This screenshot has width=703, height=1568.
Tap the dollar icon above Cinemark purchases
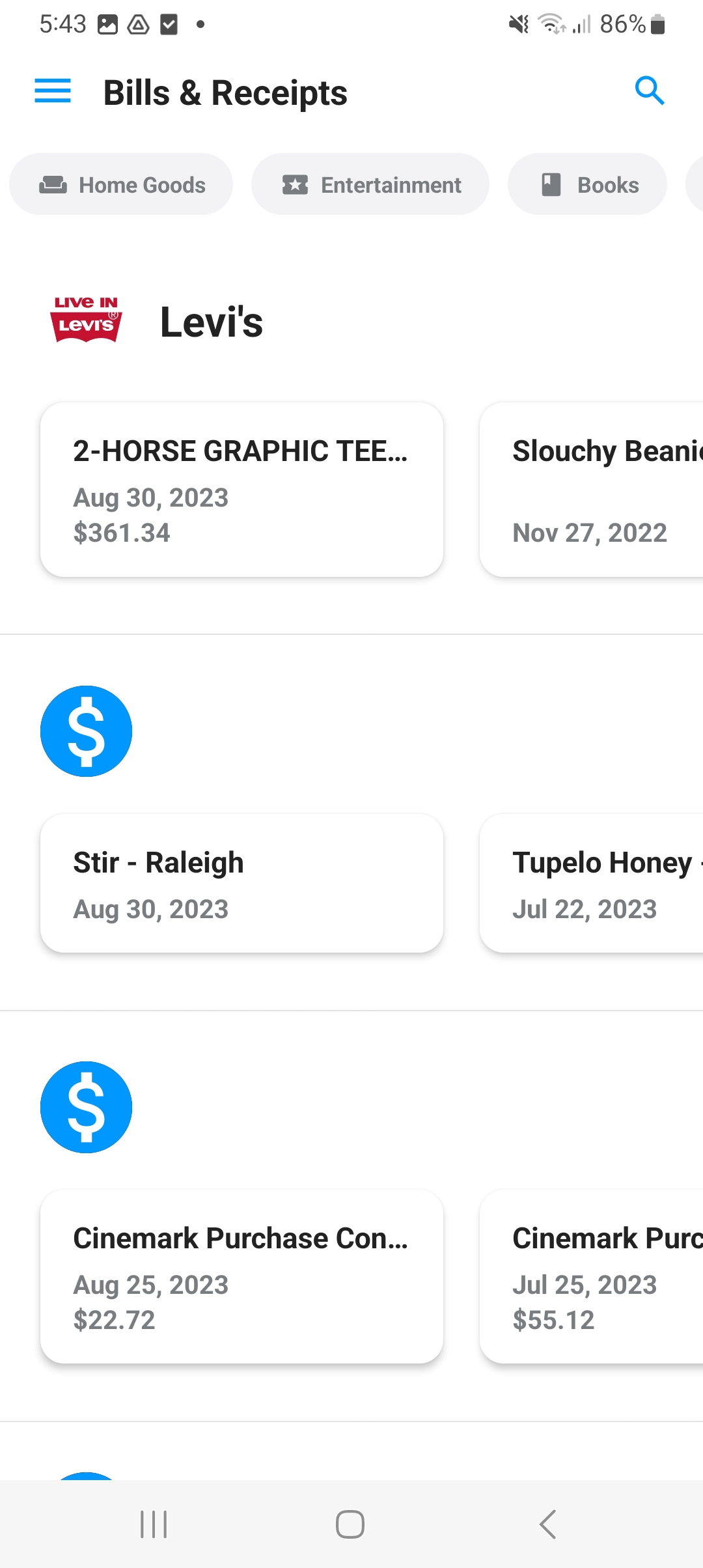86,1107
